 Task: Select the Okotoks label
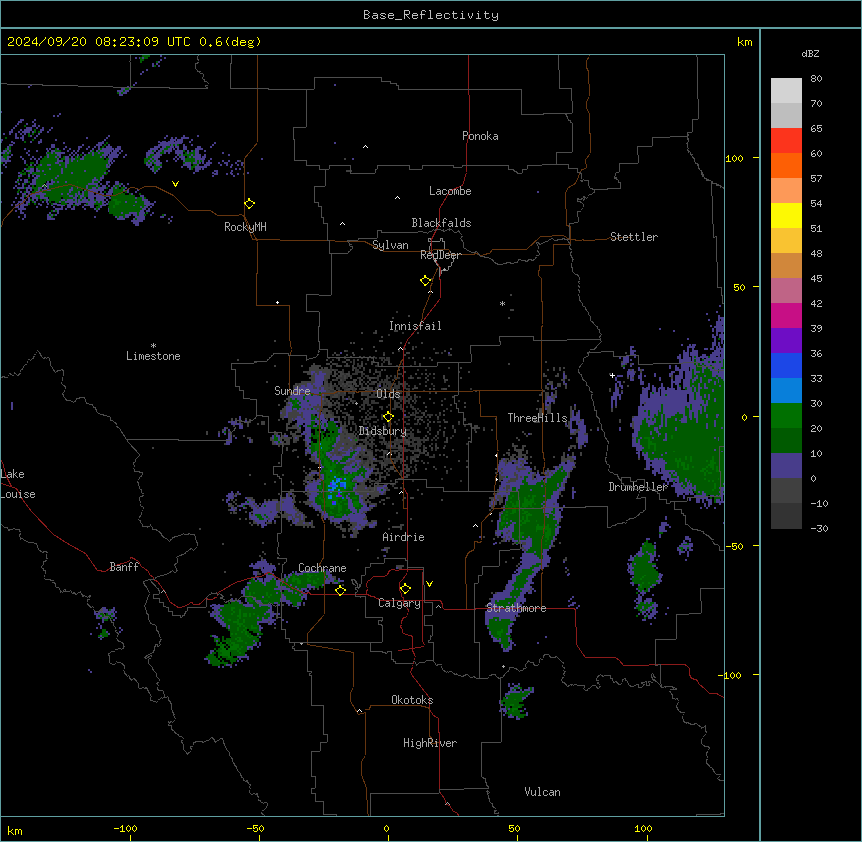coord(412,700)
